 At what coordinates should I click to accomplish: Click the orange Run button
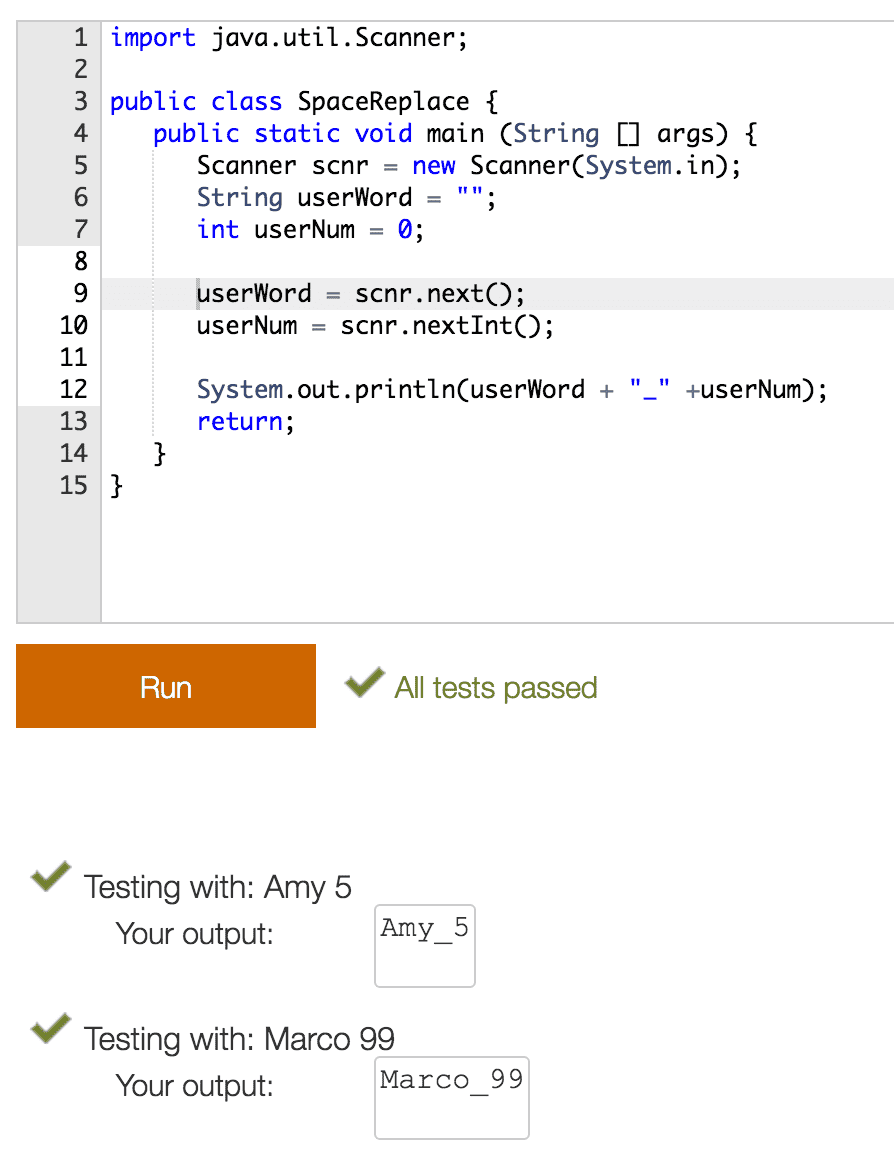[x=166, y=686]
